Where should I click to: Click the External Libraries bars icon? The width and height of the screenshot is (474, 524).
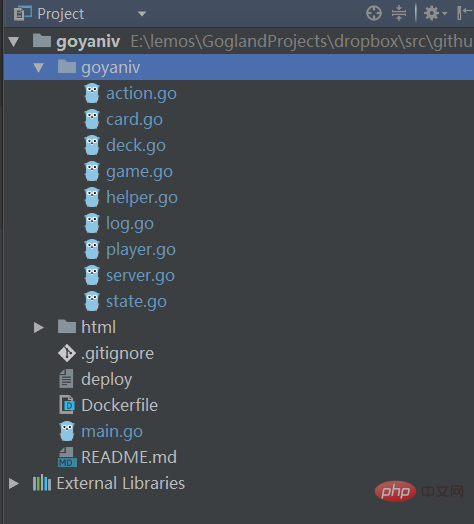coord(42,483)
